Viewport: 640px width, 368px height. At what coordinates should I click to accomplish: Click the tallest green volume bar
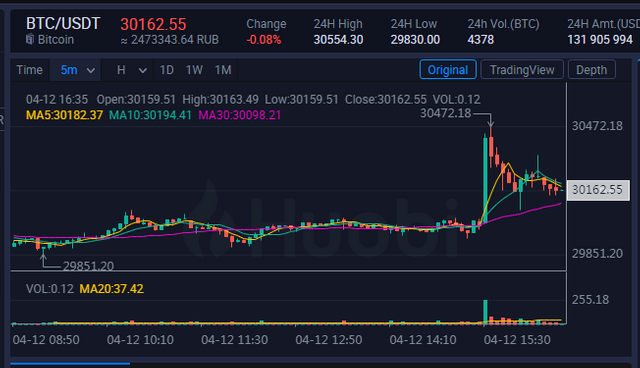pos(485,312)
